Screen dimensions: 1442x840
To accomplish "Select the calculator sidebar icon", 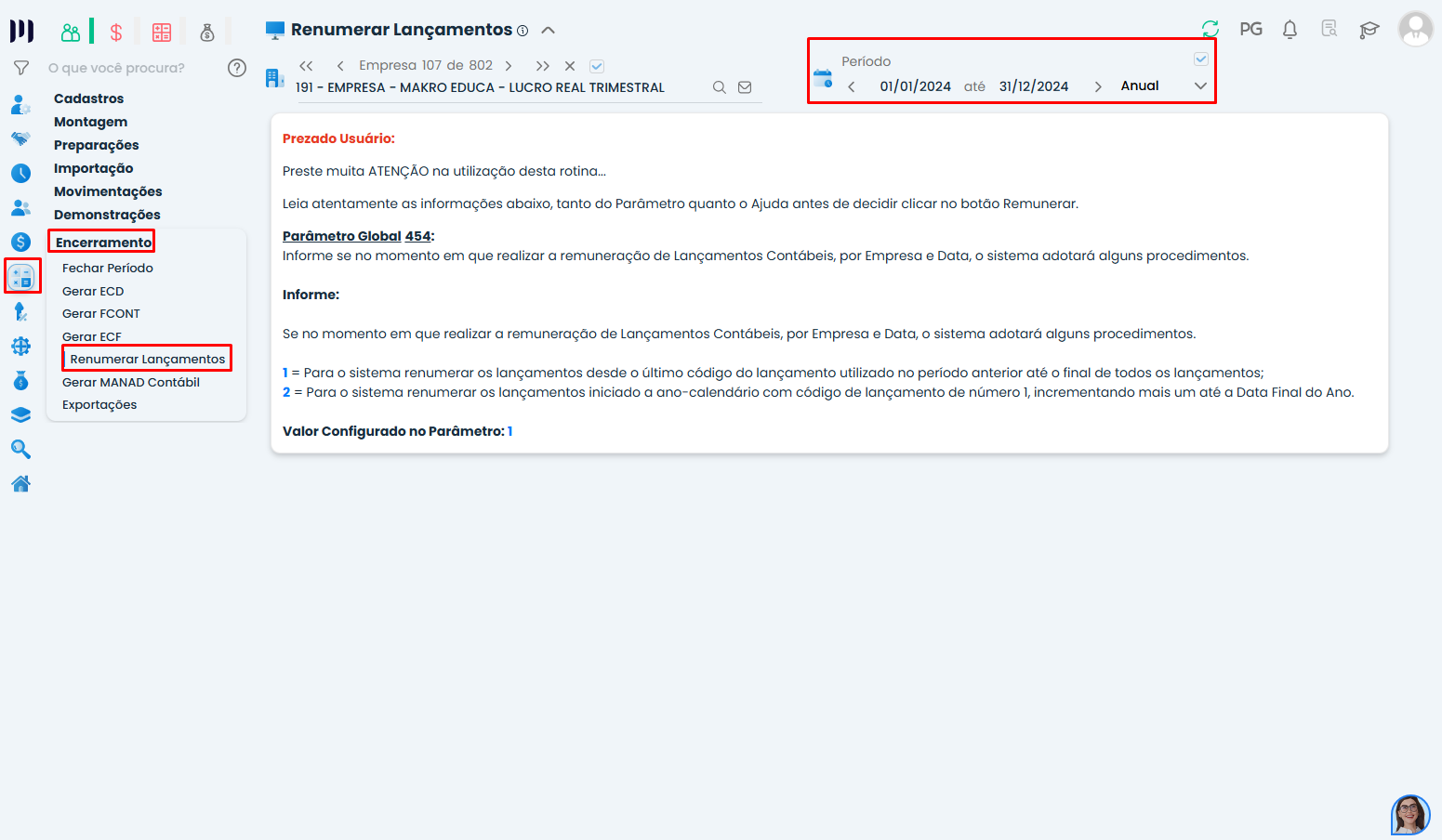I will pyautogui.click(x=21, y=276).
